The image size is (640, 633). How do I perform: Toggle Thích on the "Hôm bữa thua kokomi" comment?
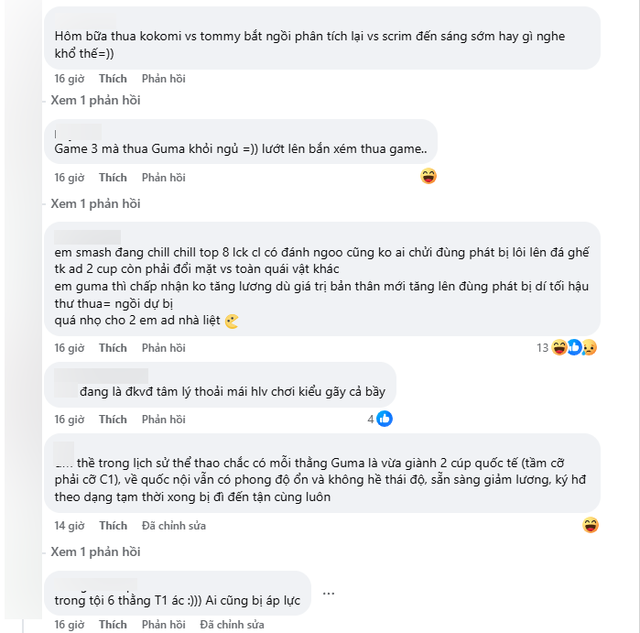coord(113,78)
